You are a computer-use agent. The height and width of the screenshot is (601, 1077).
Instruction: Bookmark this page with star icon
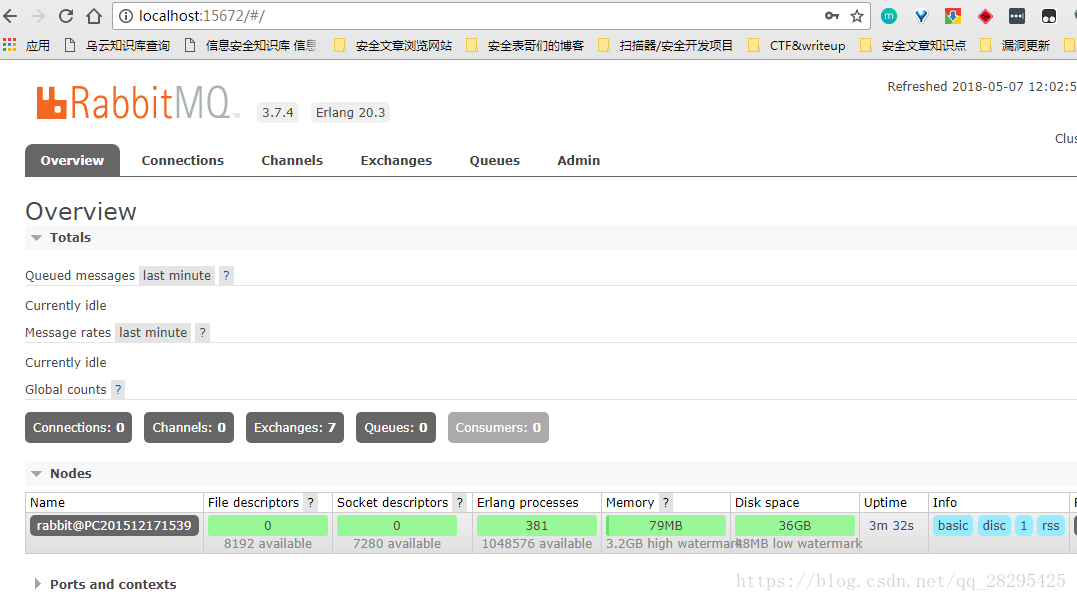click(x=857, y=16)
